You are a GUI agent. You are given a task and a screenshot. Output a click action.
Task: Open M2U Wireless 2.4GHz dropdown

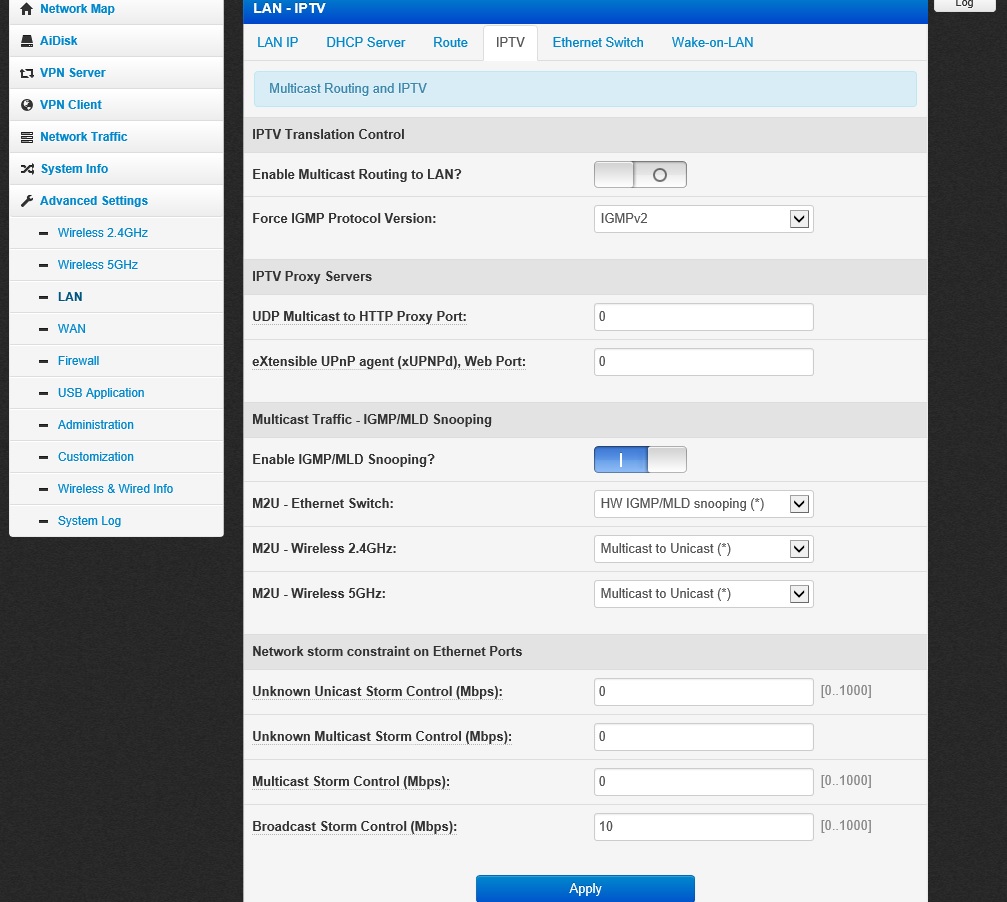pos(703,549)
